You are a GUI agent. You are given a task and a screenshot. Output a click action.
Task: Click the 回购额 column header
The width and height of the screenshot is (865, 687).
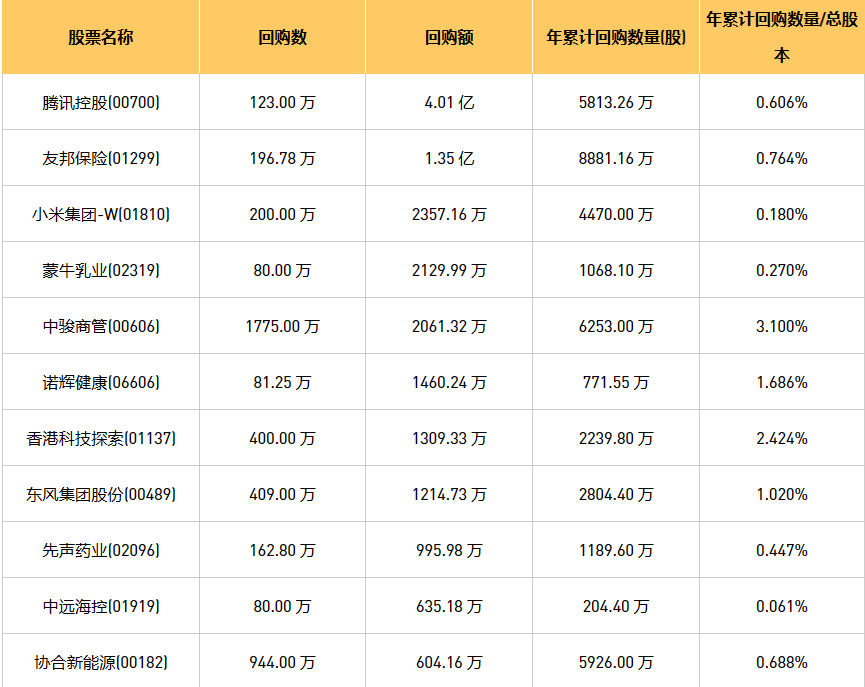[x=449, y=37]
